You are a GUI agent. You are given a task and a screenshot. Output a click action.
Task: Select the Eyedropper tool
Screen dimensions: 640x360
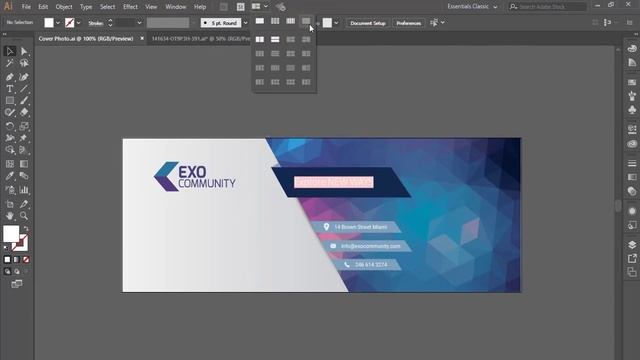(10, 176)
